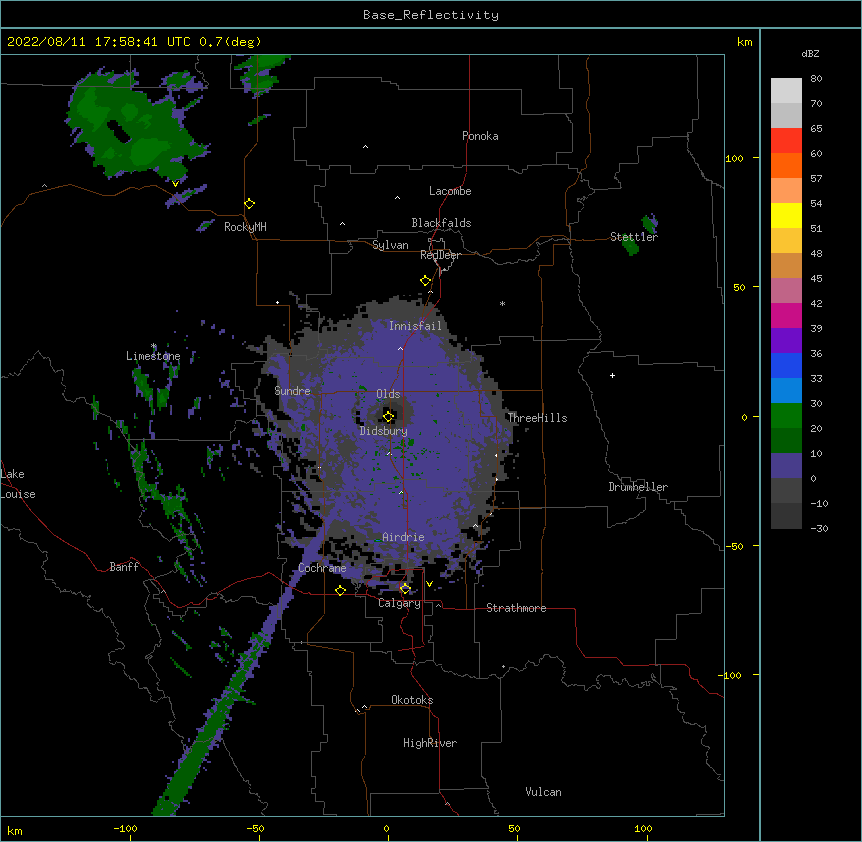This screenshot has height=842, width=862.
Task: Click the red 65 dBZ legend swatch
Action: pos(786,141)
